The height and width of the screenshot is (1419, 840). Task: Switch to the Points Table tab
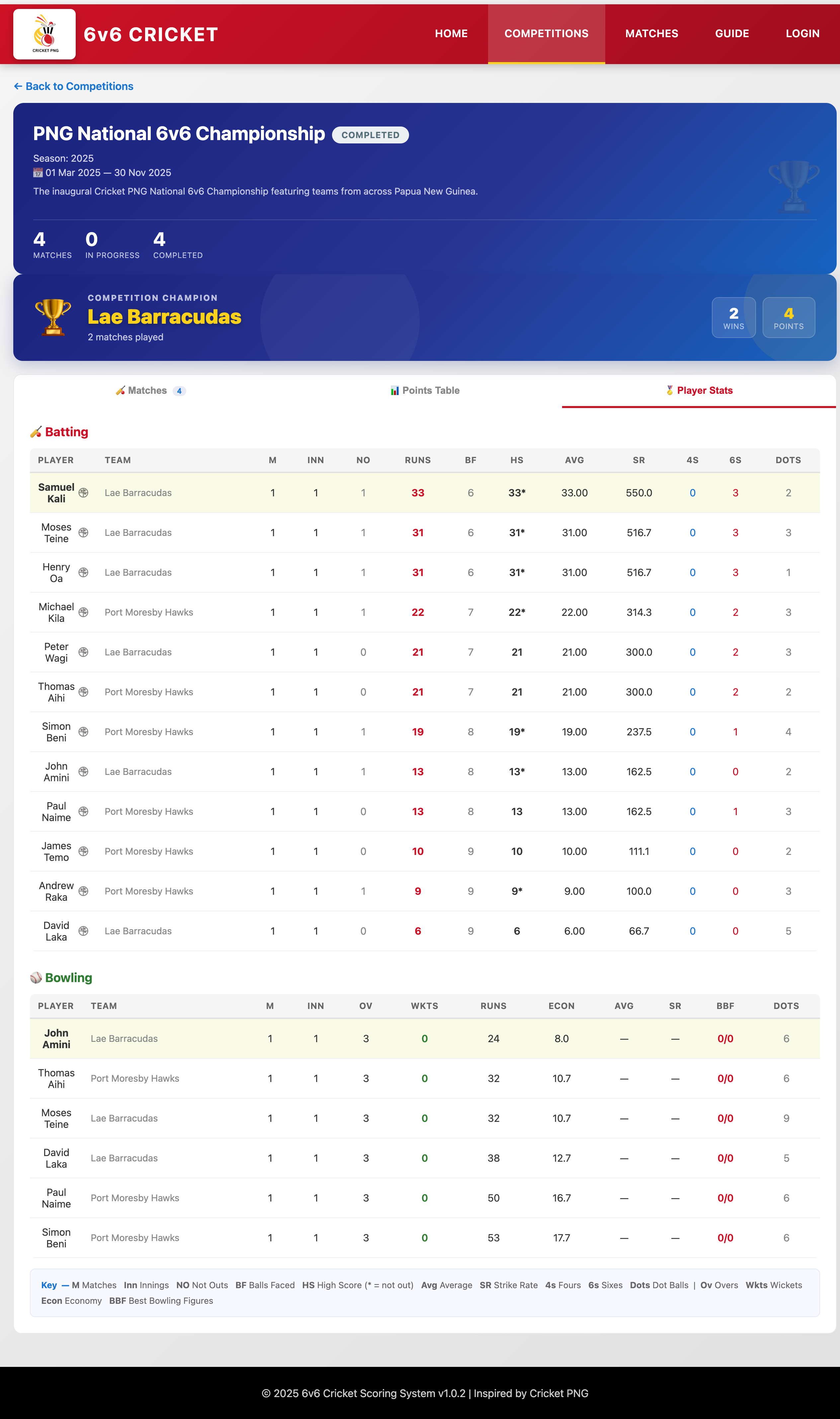425,390
